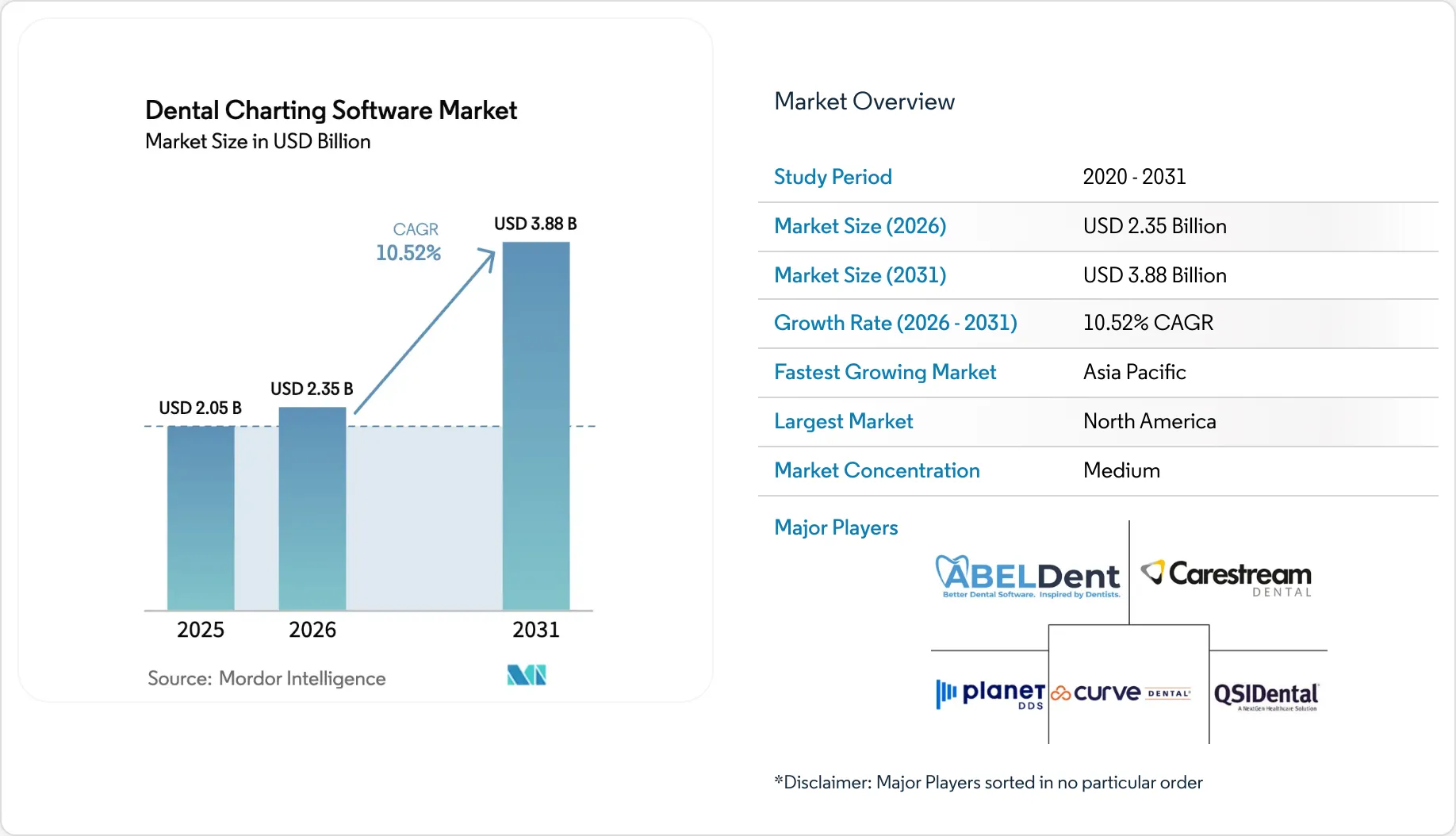
Task: Click the 'USD 2.05 B' bar label
Action: [200, 408]
